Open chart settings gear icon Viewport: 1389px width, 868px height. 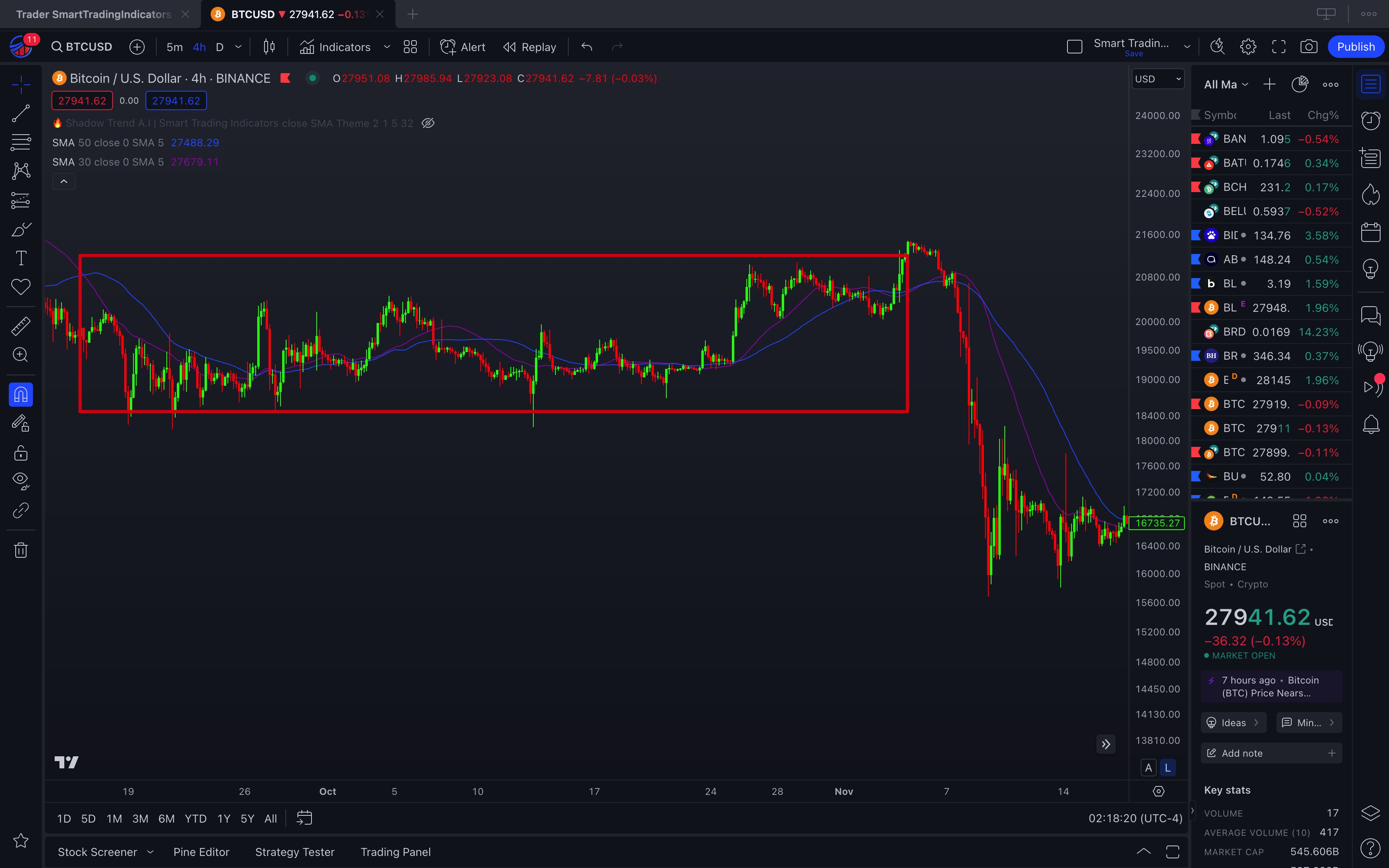tap(1248, 47)
